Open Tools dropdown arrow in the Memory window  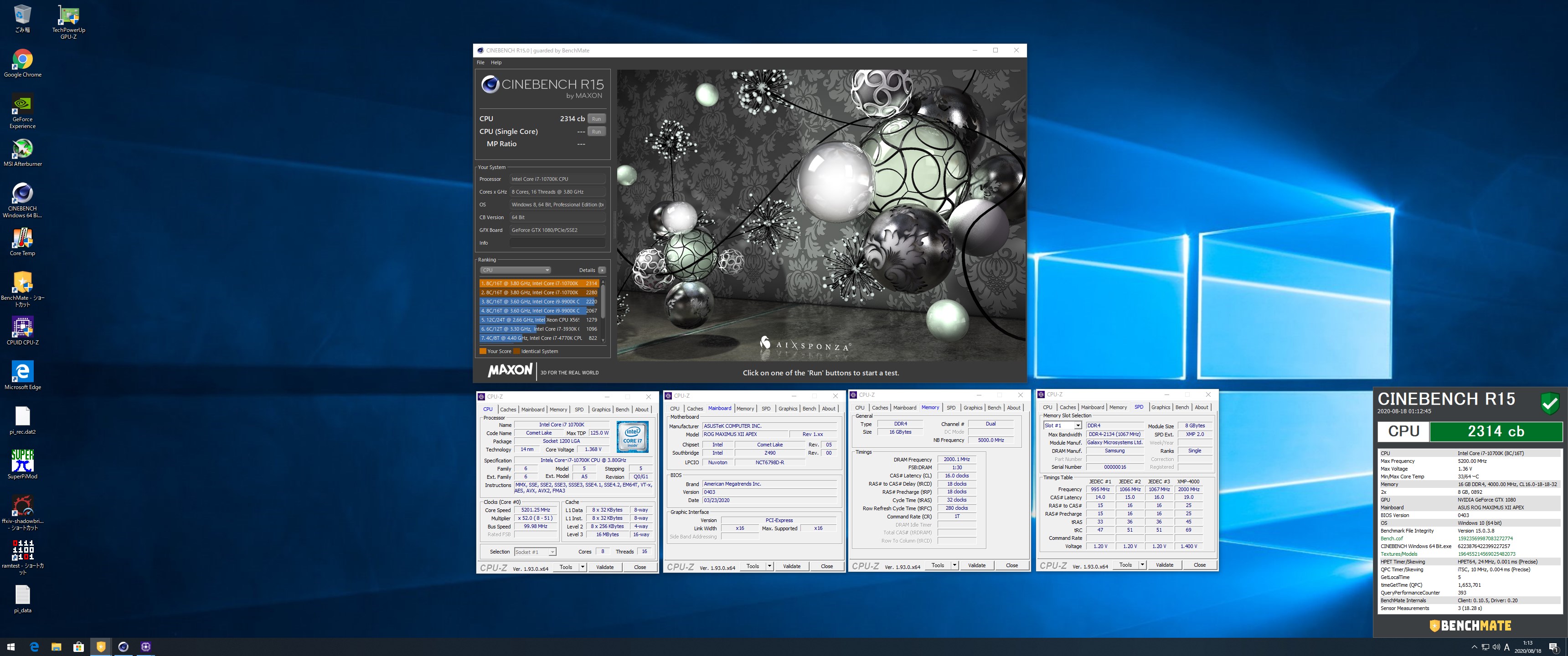(954, 565)
